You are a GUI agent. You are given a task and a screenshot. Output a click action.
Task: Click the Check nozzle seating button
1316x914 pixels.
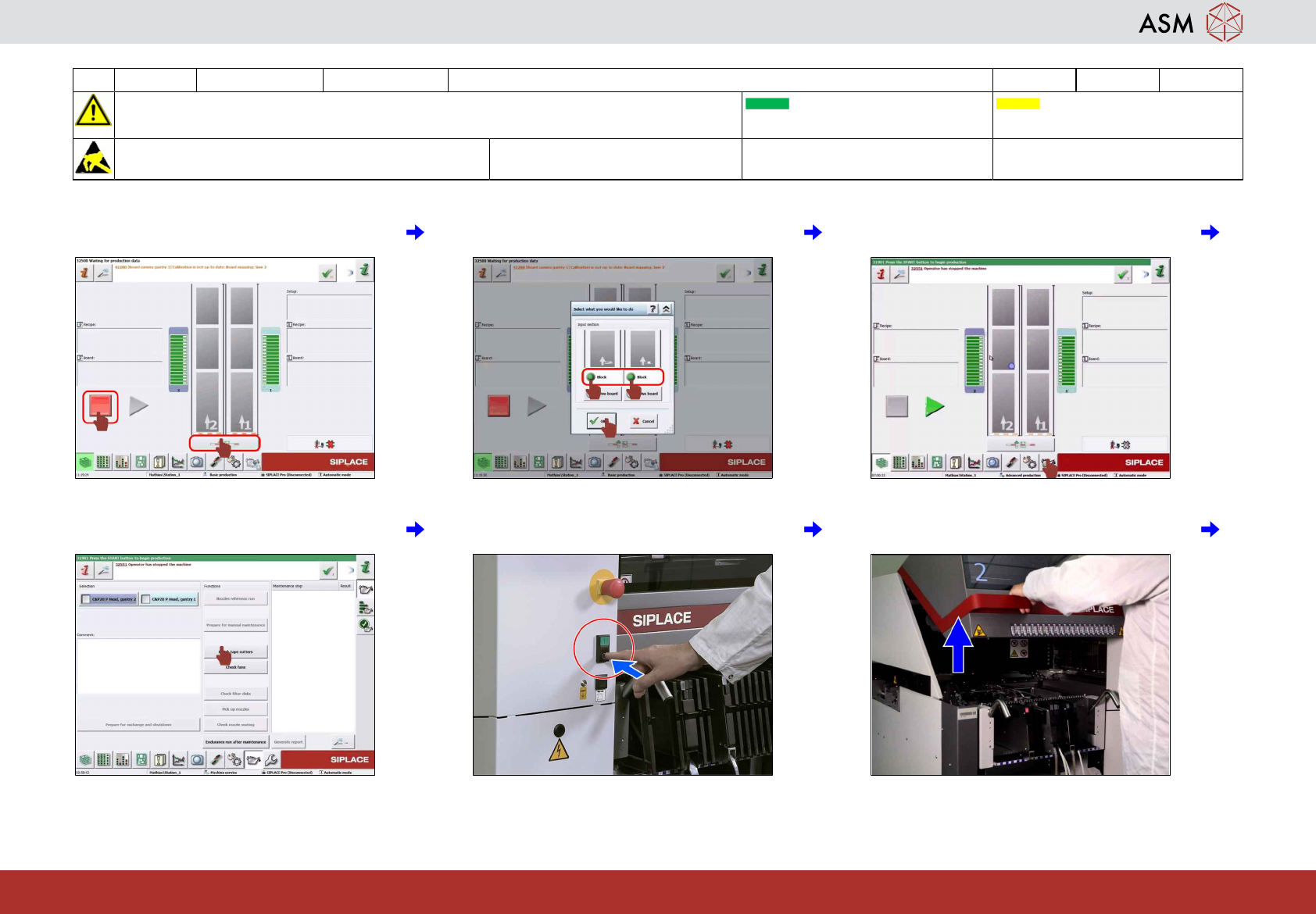pos(235,725)
